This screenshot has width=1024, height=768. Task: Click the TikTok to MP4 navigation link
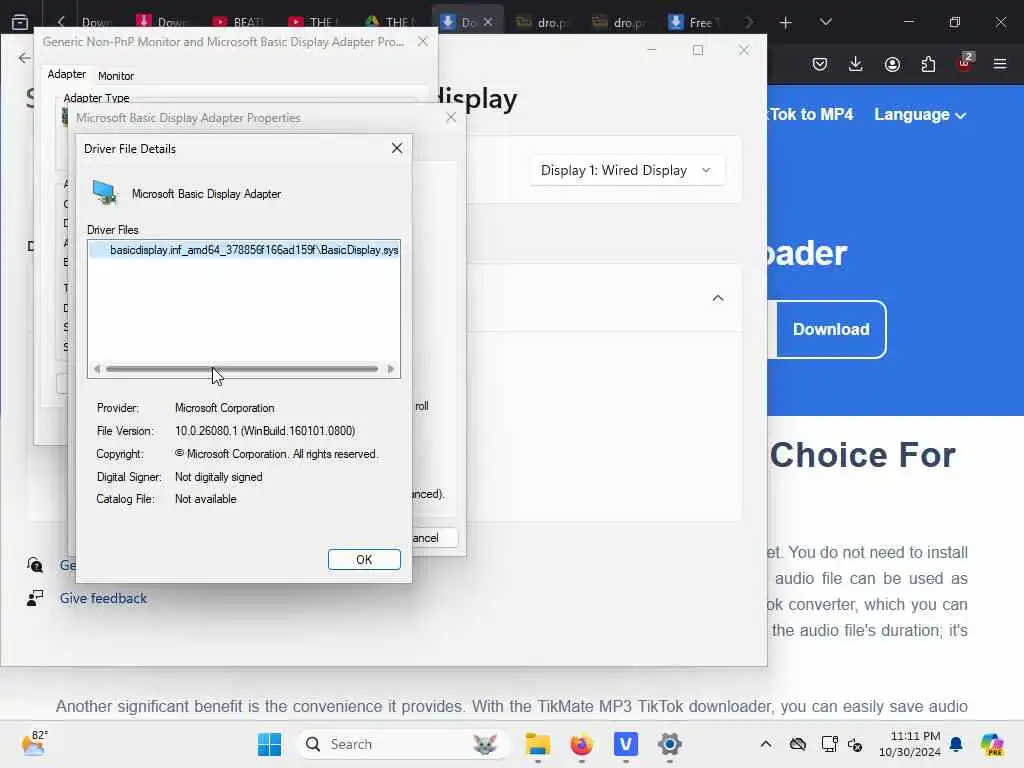pos(810,115)
